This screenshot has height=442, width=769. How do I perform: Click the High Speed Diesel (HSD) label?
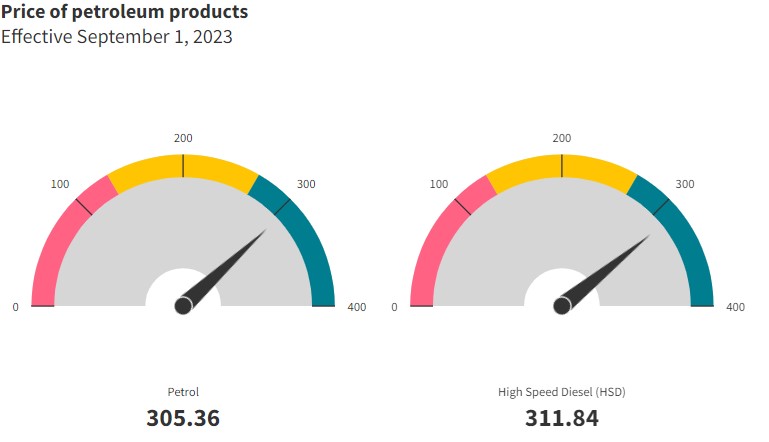pyautogui.click(x=562, y=392)
